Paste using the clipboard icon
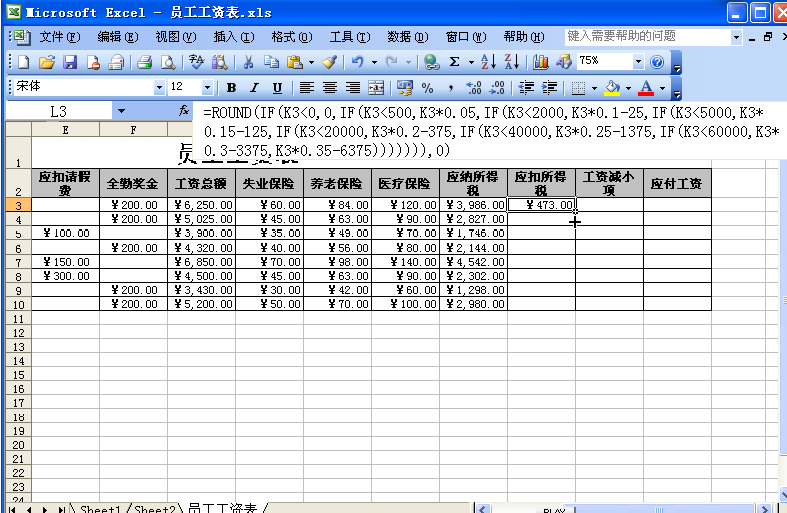Image resolution: width=787 pixels, height=513 pixels. (x=295, y=62)
